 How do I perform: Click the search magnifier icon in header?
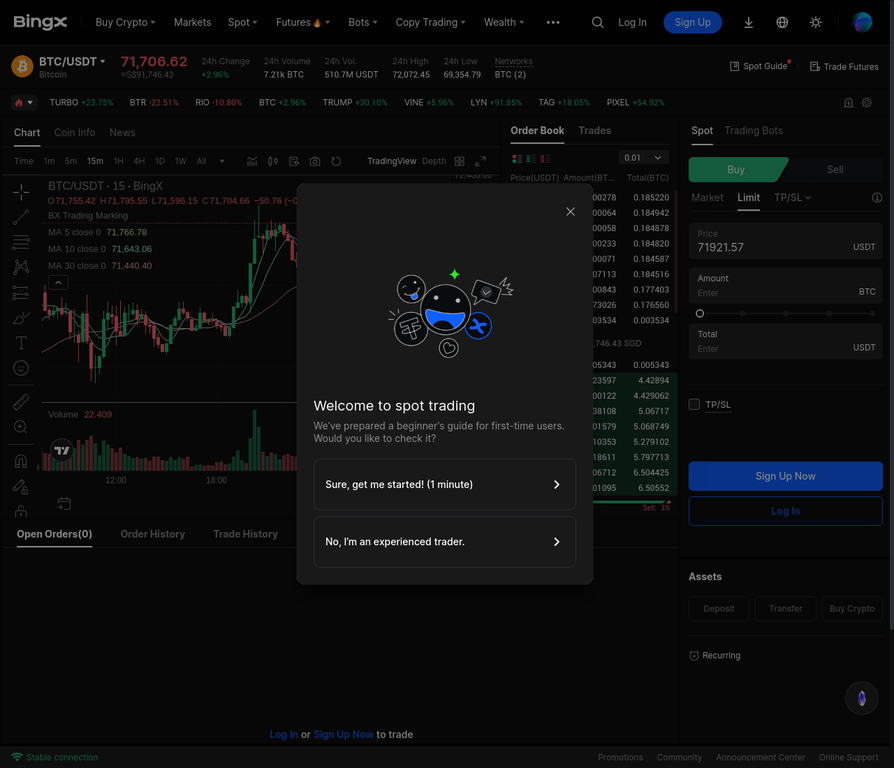tap(597, 22)
